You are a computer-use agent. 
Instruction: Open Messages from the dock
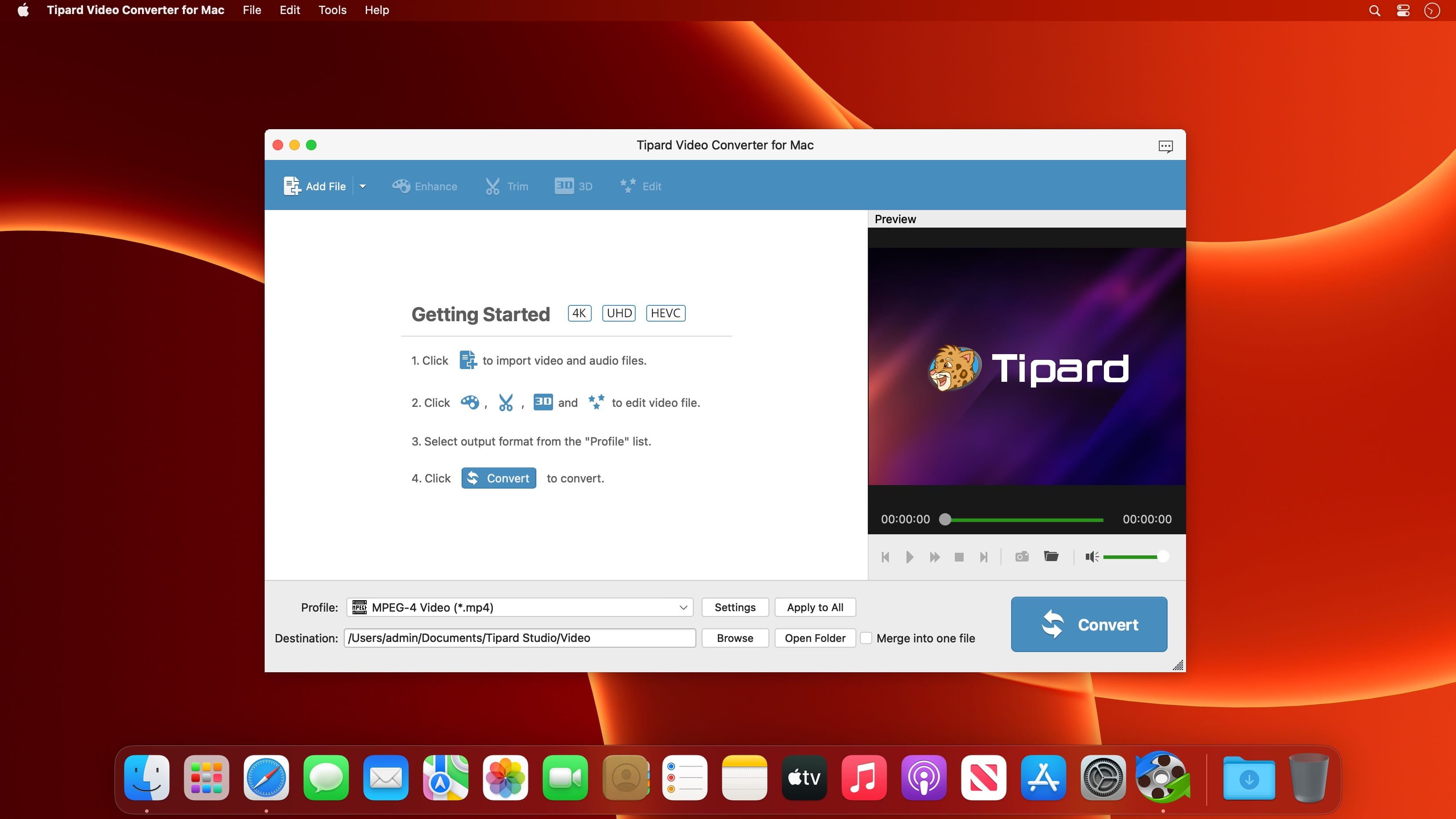click(x=326, y=777)
